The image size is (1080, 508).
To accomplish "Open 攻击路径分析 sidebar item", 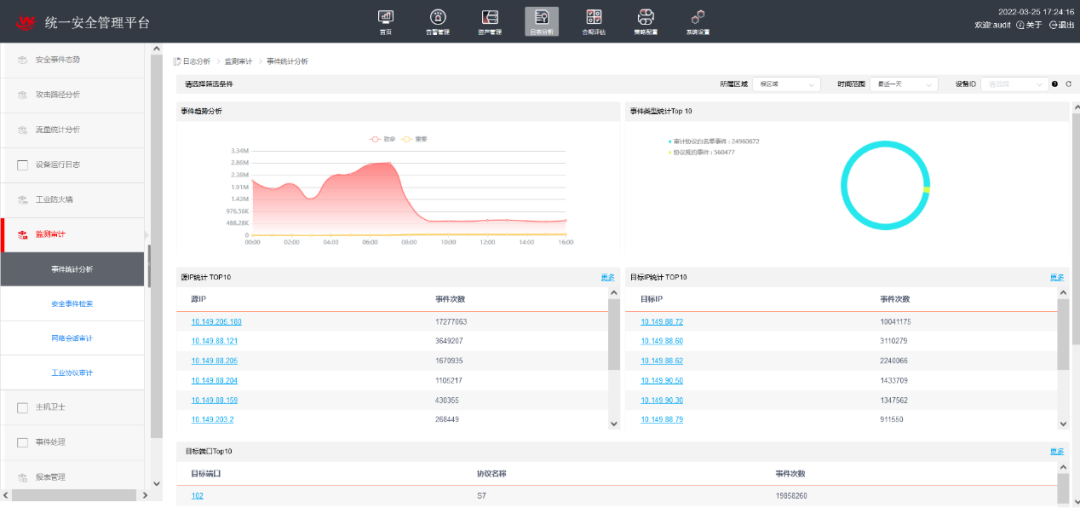I will tap(72, 94).
